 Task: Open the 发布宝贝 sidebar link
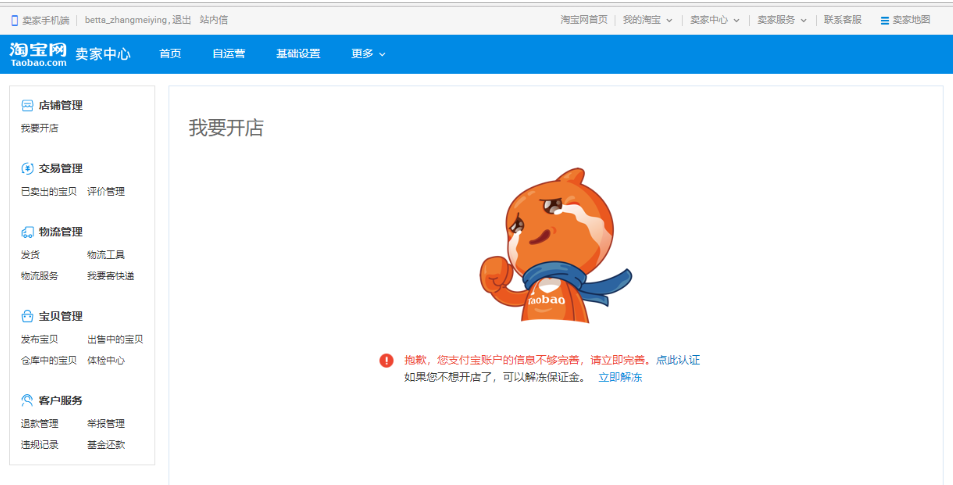tap(40, 340)
